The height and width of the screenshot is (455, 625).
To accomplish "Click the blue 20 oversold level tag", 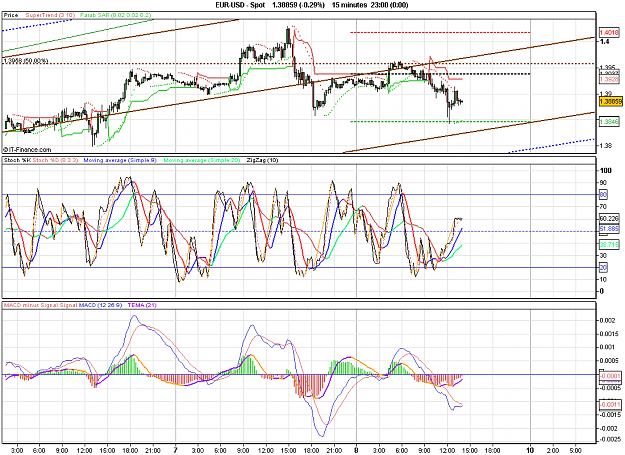I will [603, 268].
